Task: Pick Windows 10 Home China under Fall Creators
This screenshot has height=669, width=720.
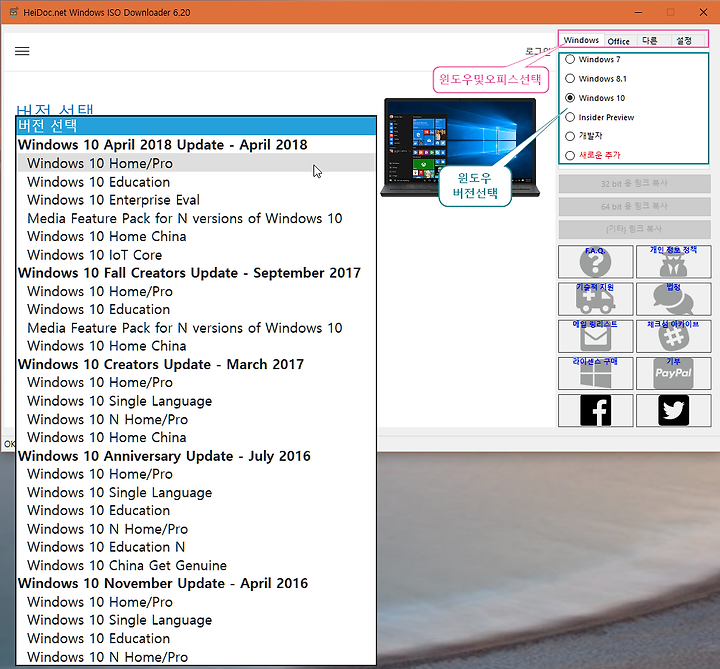Action: point(196,346)
